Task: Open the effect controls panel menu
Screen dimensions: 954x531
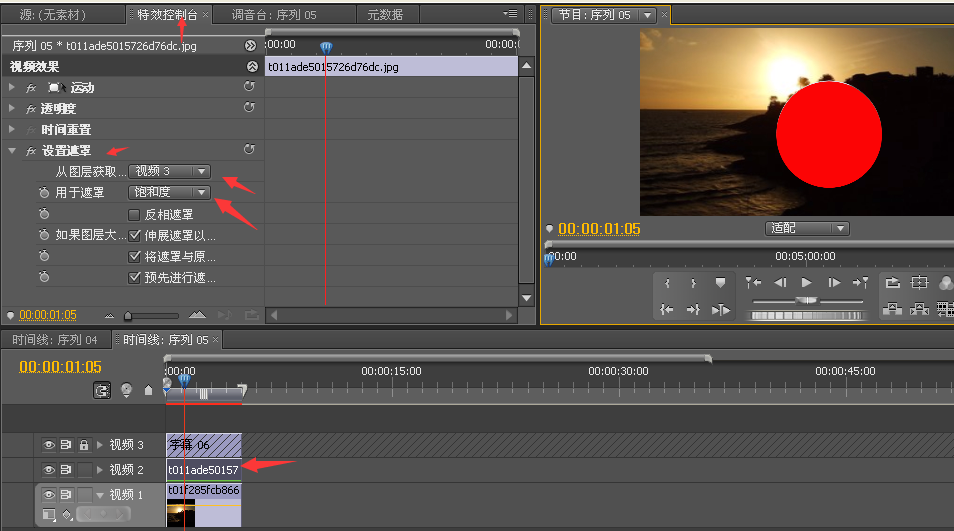Action: click(x=510, y=13)
